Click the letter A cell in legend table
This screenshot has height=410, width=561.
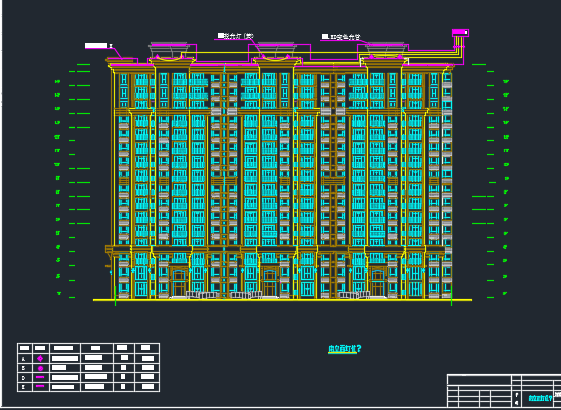click(x=24, y=358)
